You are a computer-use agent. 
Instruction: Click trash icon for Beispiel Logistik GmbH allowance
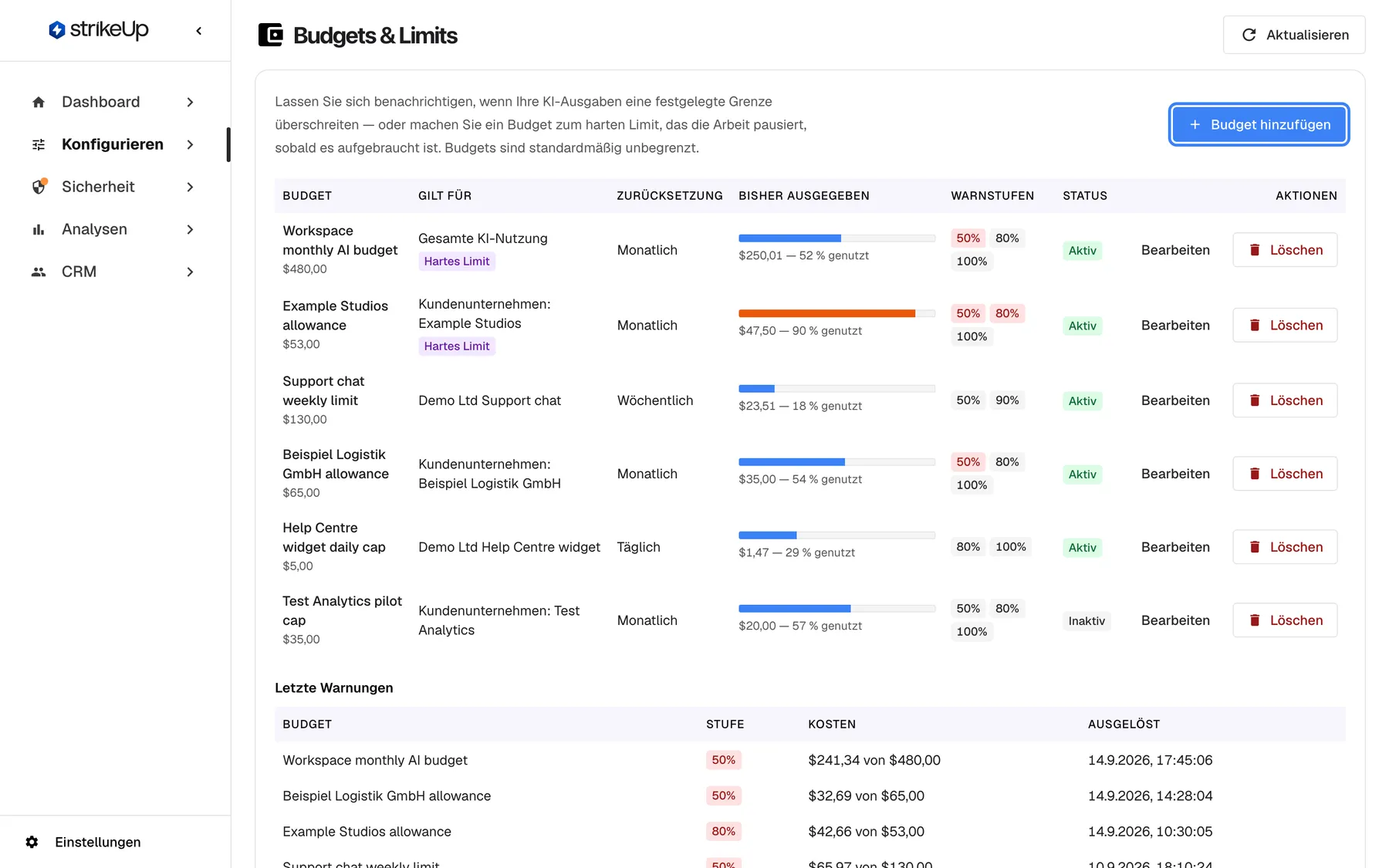point(1255,474)
